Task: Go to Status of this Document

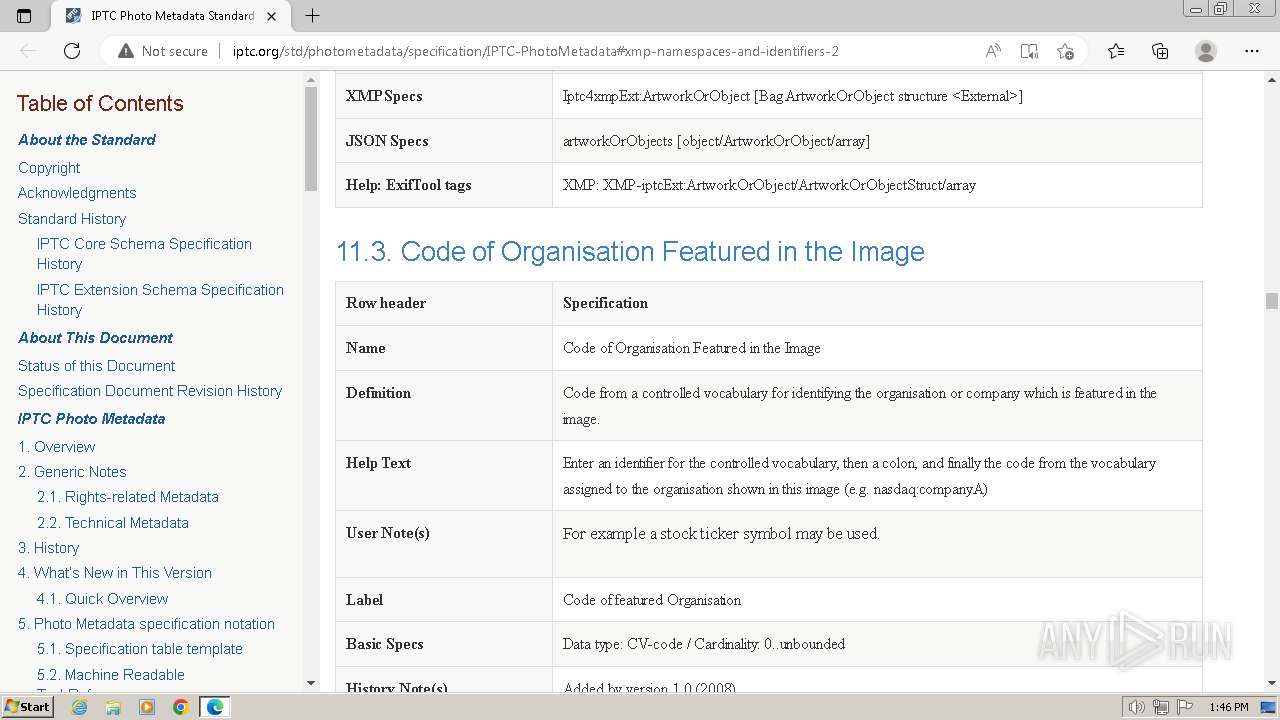Action: pyautogui.click(x=96, y=366)
